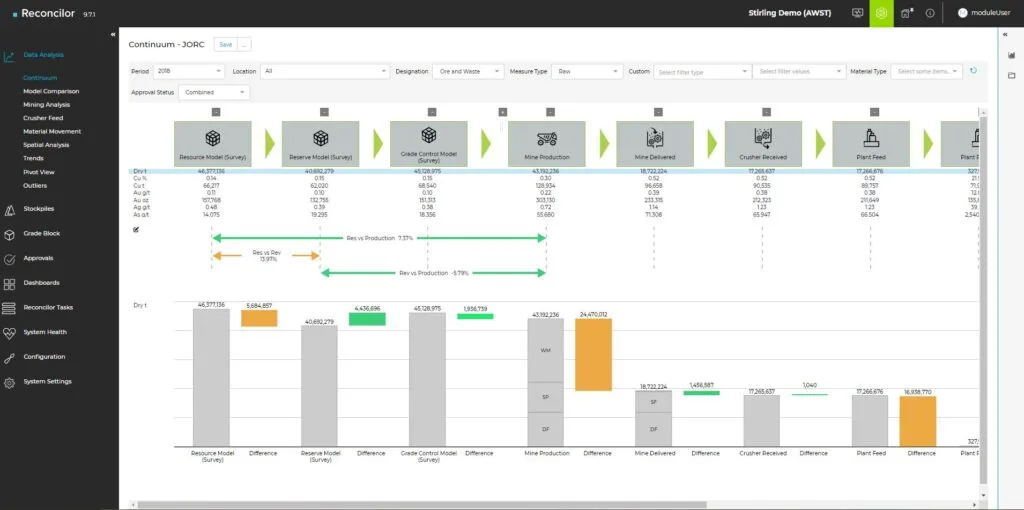Open the Select filter values dropdown

point(799,72)
